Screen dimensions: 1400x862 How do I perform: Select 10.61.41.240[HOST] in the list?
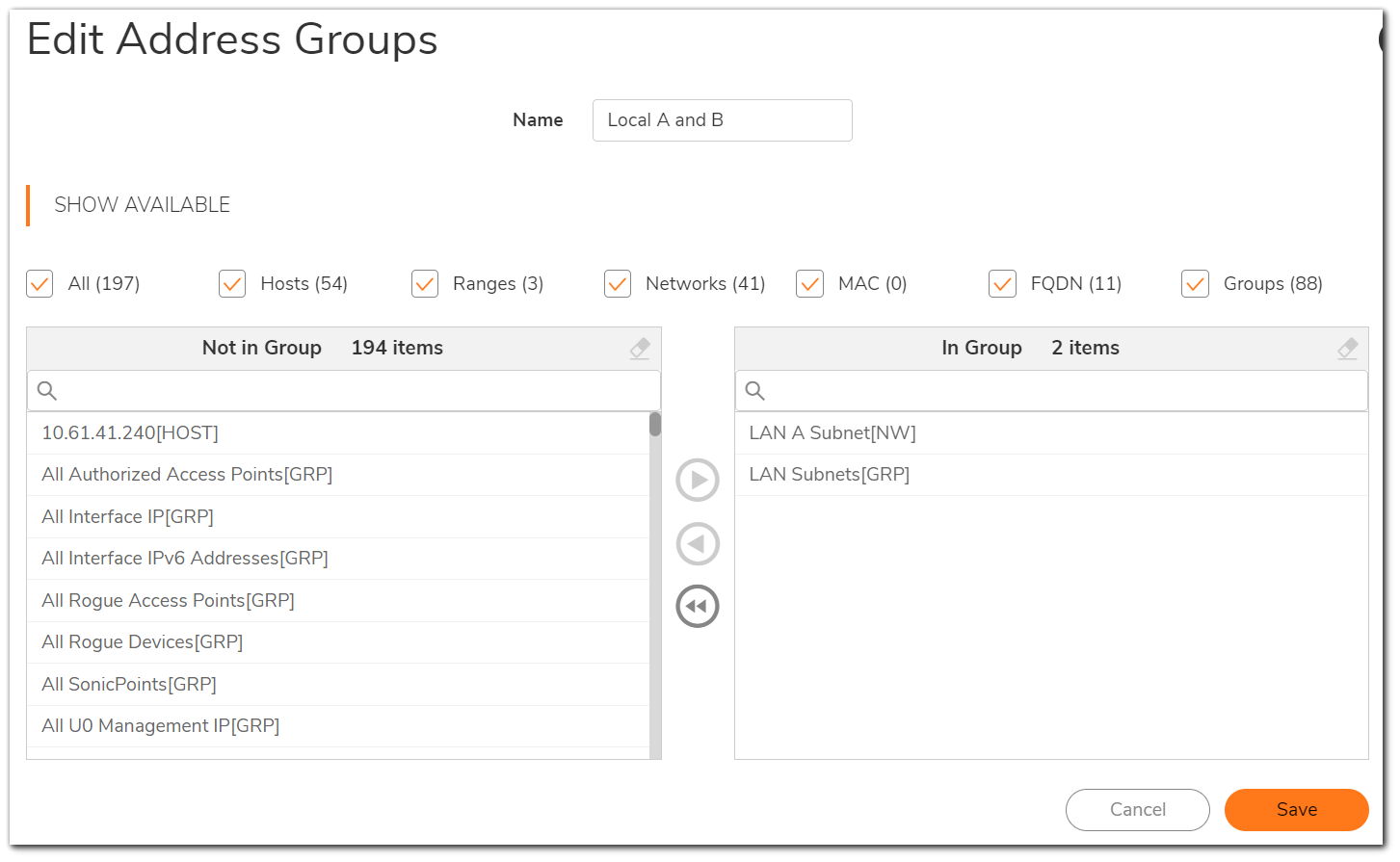tap(338, 433)
